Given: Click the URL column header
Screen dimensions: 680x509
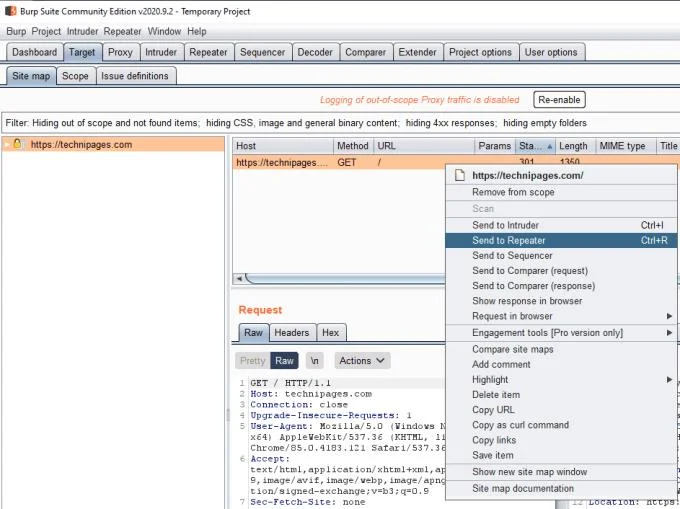Looking at the screenshot, I should point(424,146).
